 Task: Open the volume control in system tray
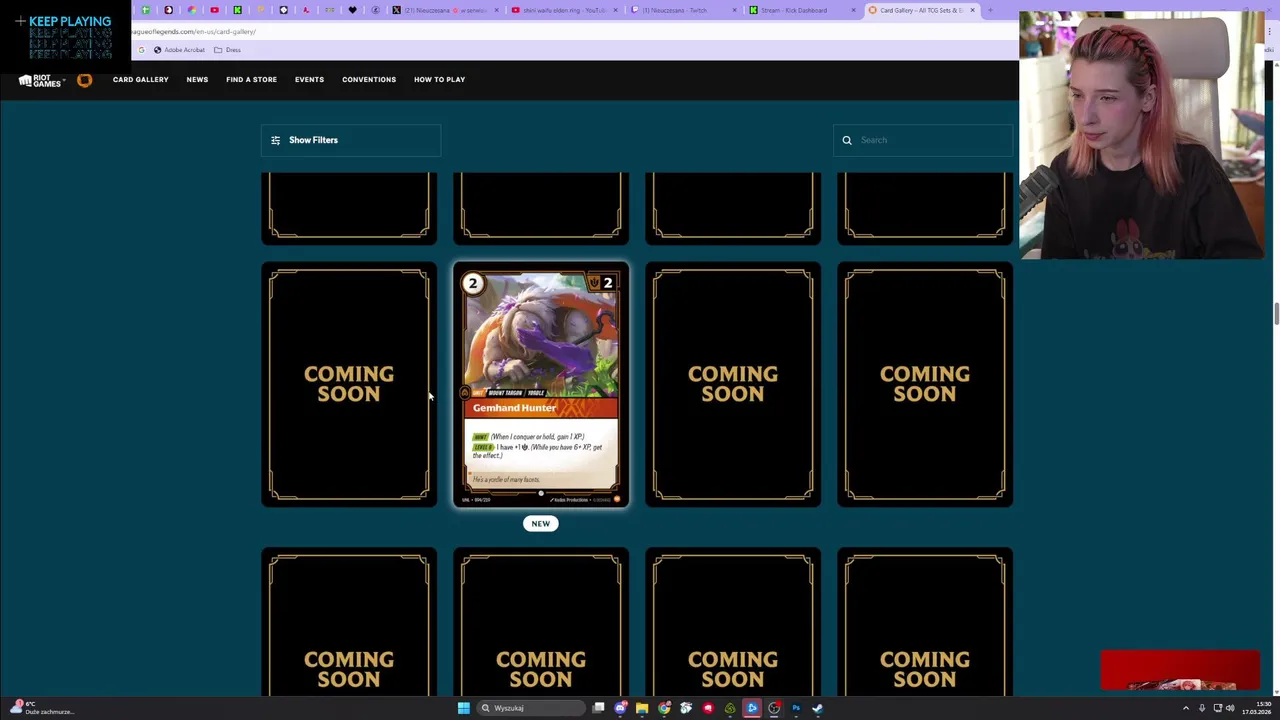click(1230, 708)
